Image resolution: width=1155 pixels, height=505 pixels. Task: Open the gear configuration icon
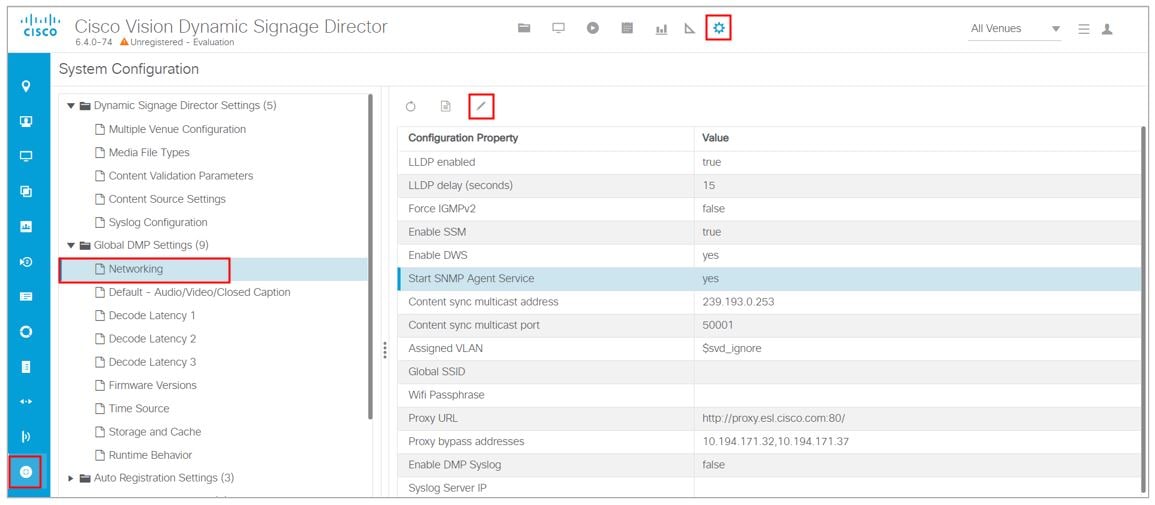click(x=719, y=28)
